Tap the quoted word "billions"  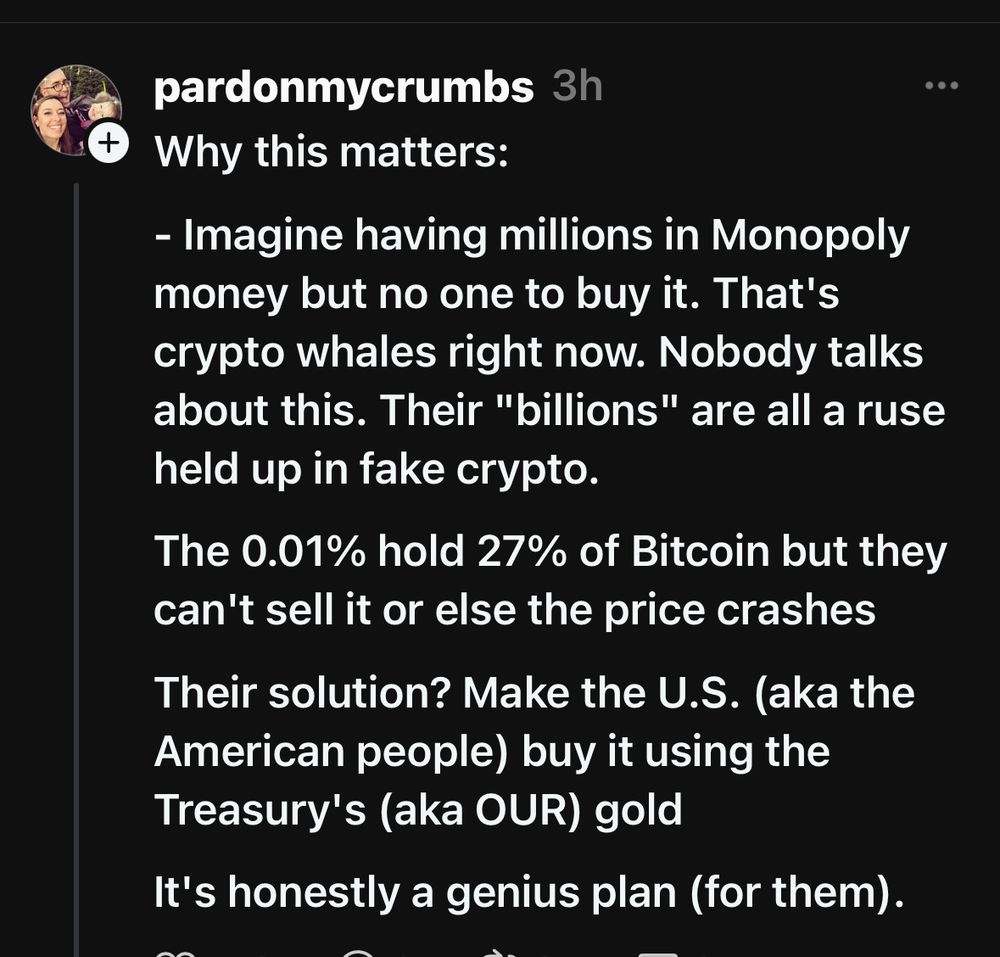584,411
